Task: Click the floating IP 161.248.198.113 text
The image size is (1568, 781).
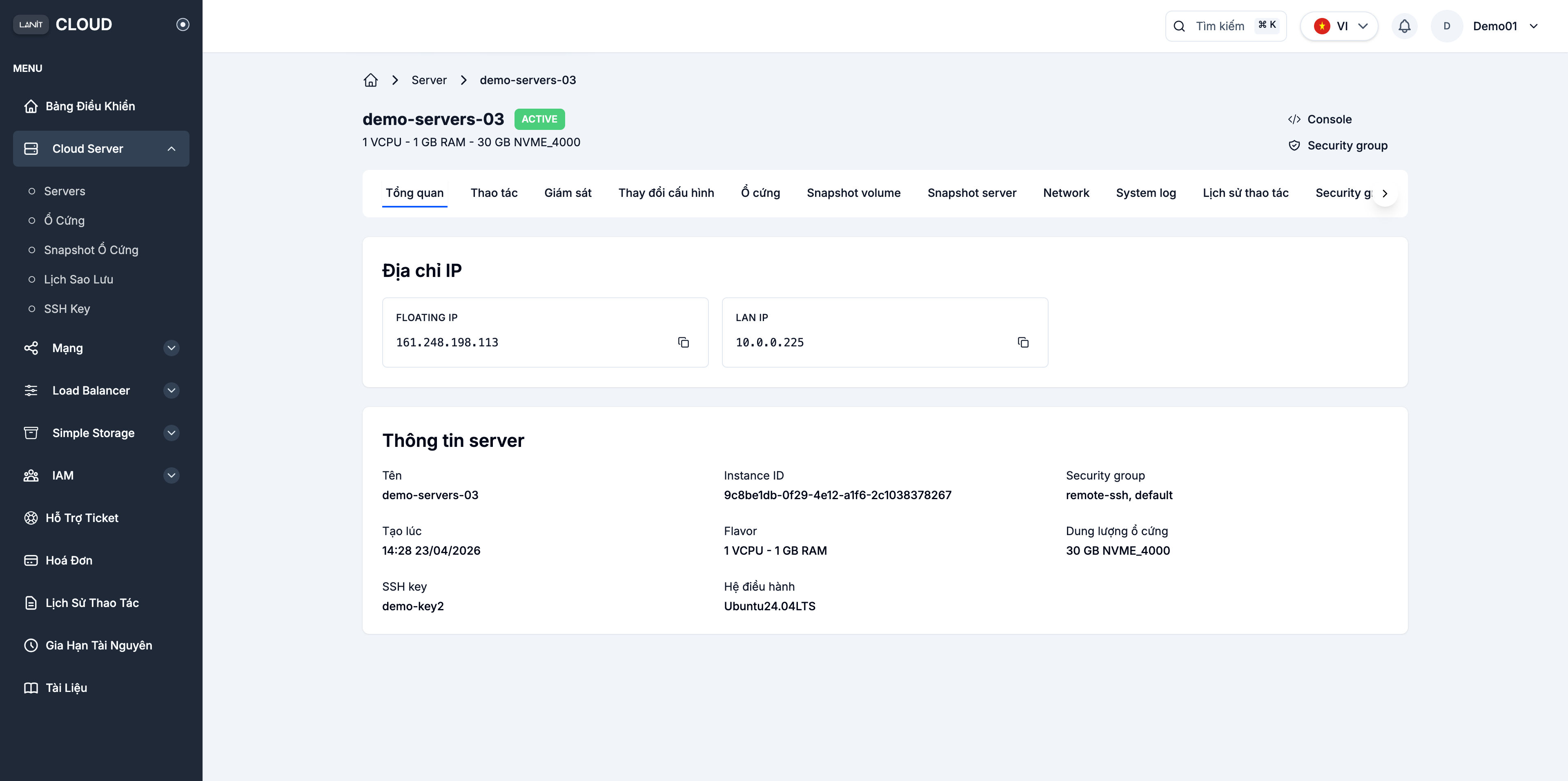Action: point(447,343)
